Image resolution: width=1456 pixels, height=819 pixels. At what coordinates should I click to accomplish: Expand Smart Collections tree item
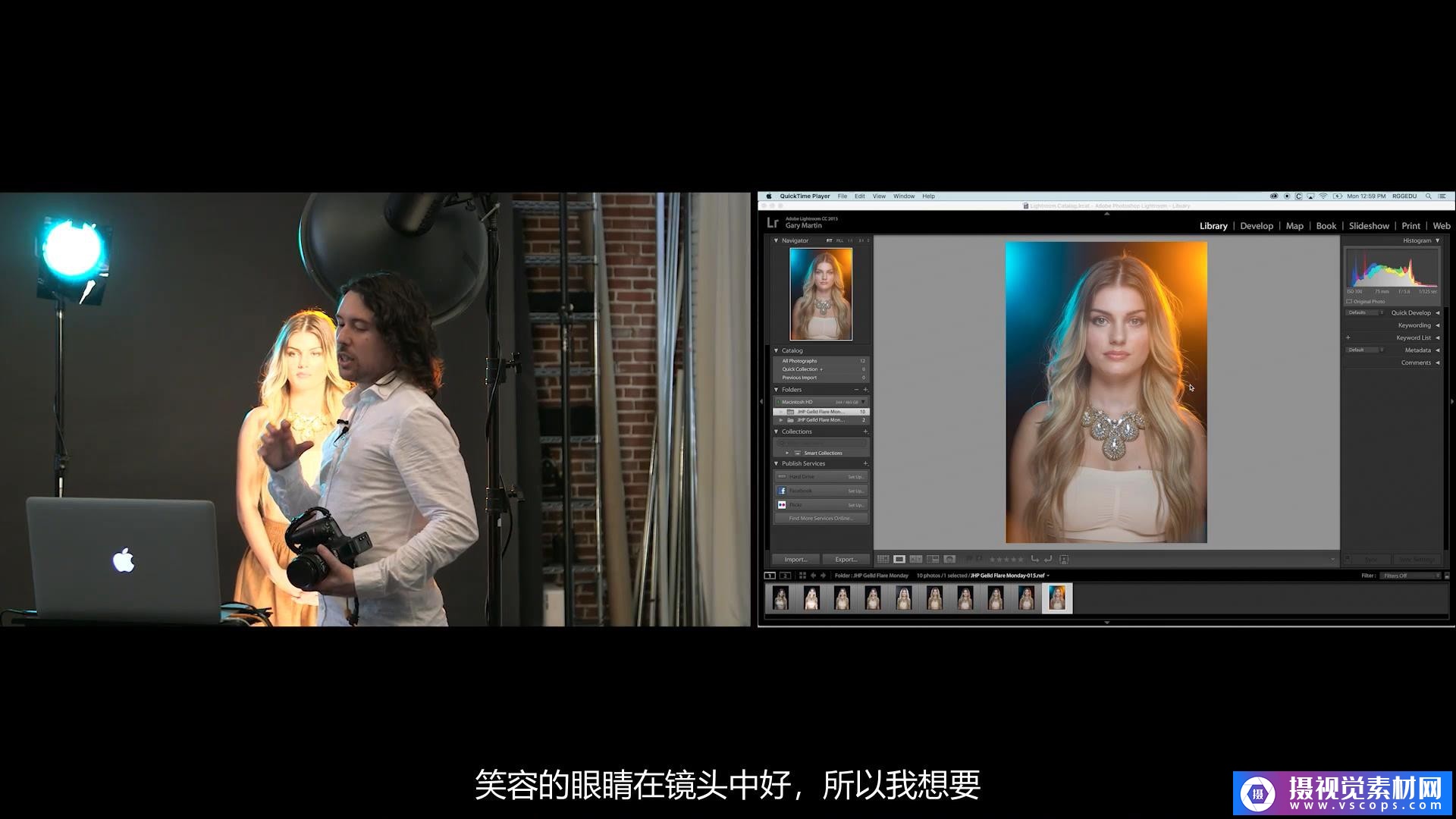click(787, 453)
